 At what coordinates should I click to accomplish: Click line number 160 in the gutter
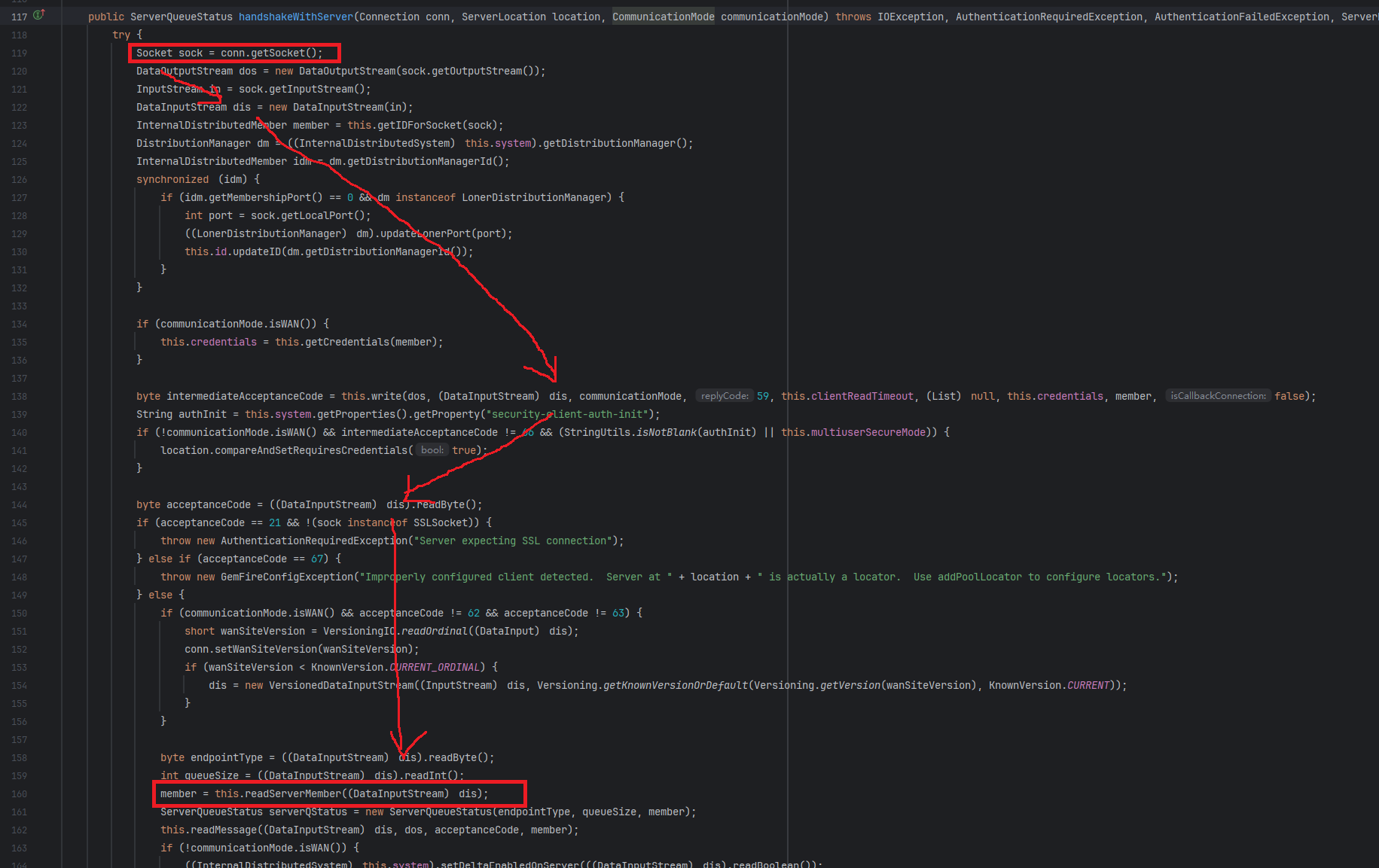[x=19, y=793]
